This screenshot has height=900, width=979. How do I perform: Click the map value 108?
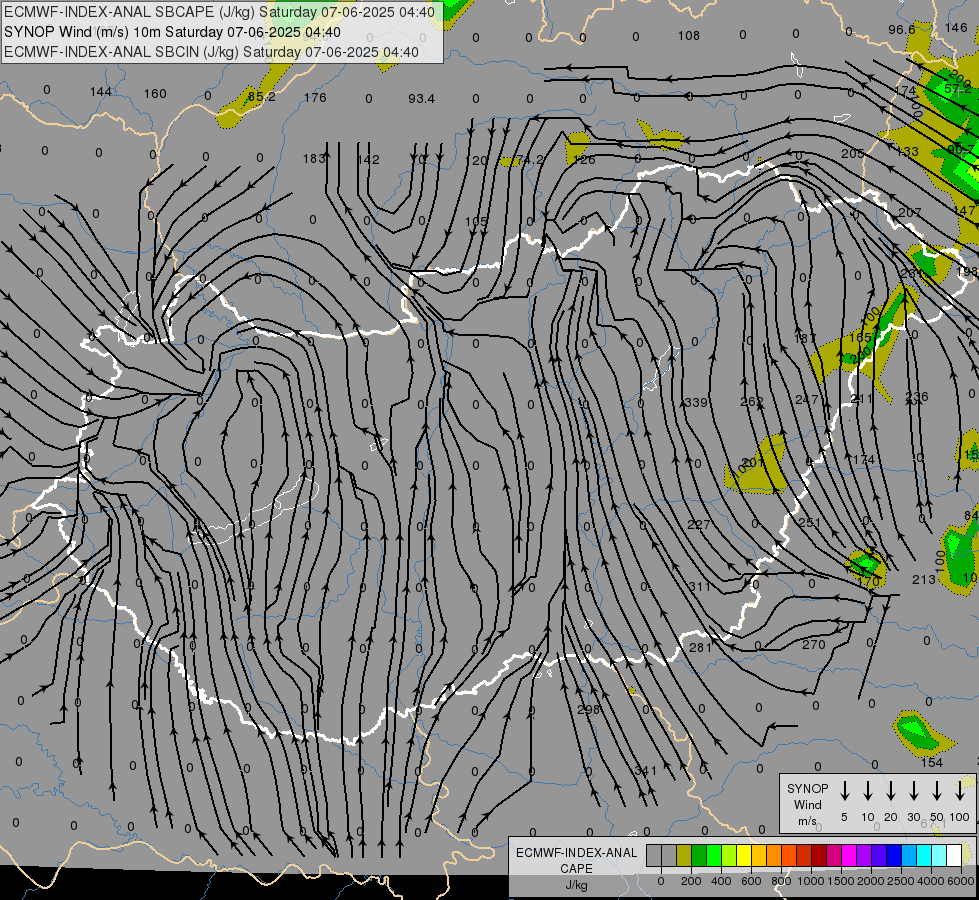coord(689,36)
